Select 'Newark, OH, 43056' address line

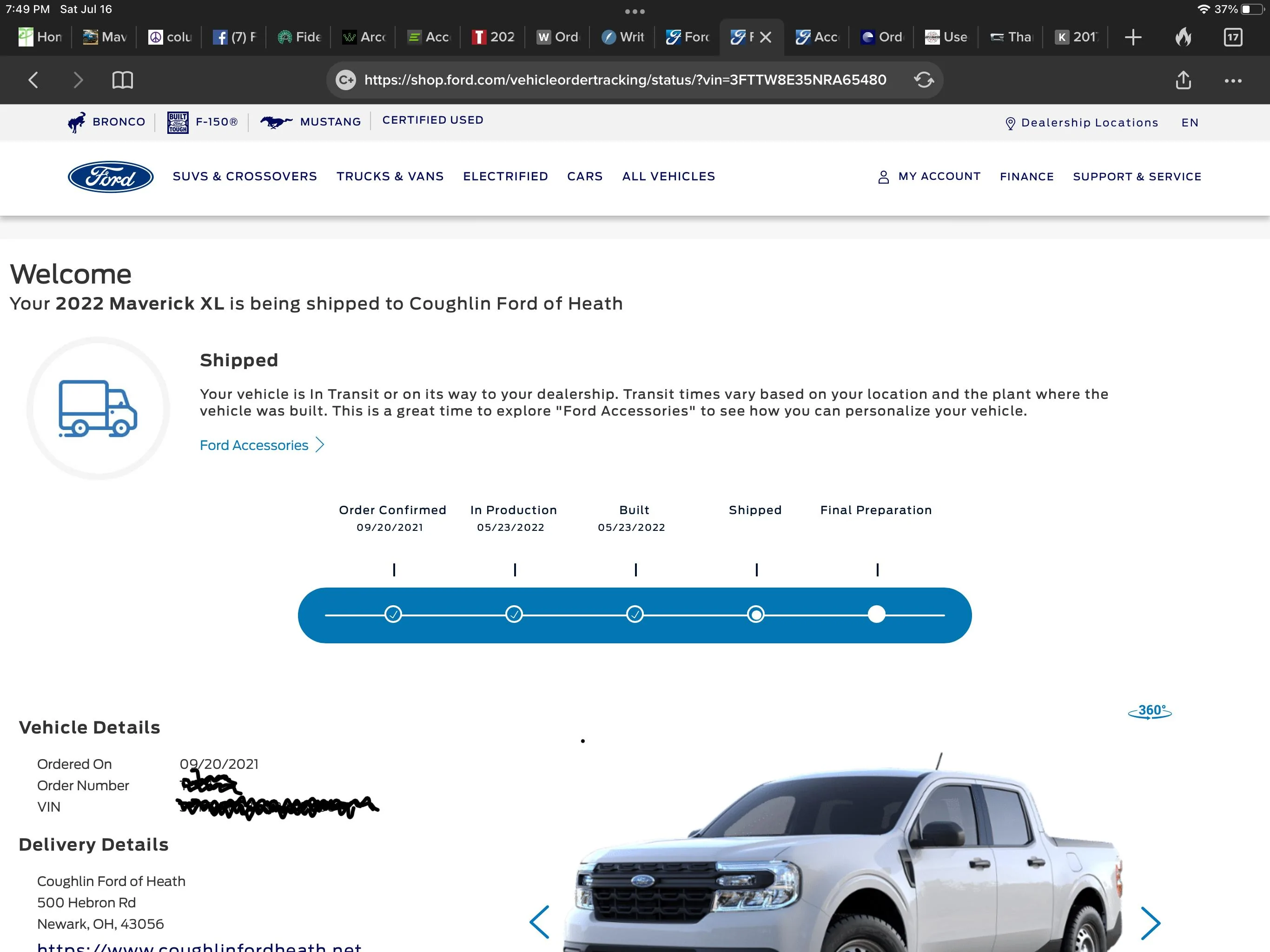coord(100,924)
